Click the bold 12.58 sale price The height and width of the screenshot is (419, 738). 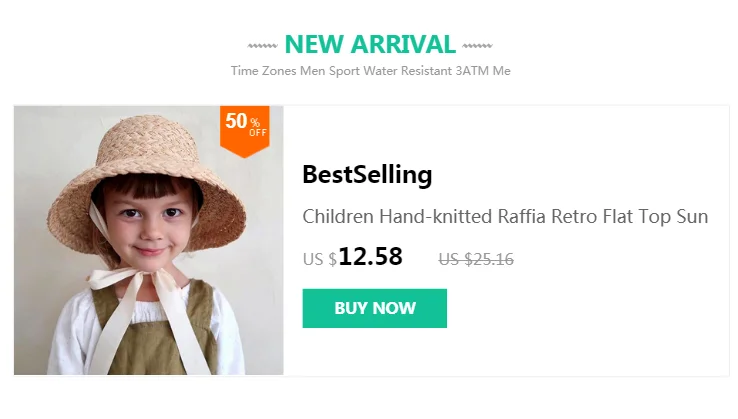[370, 257]
